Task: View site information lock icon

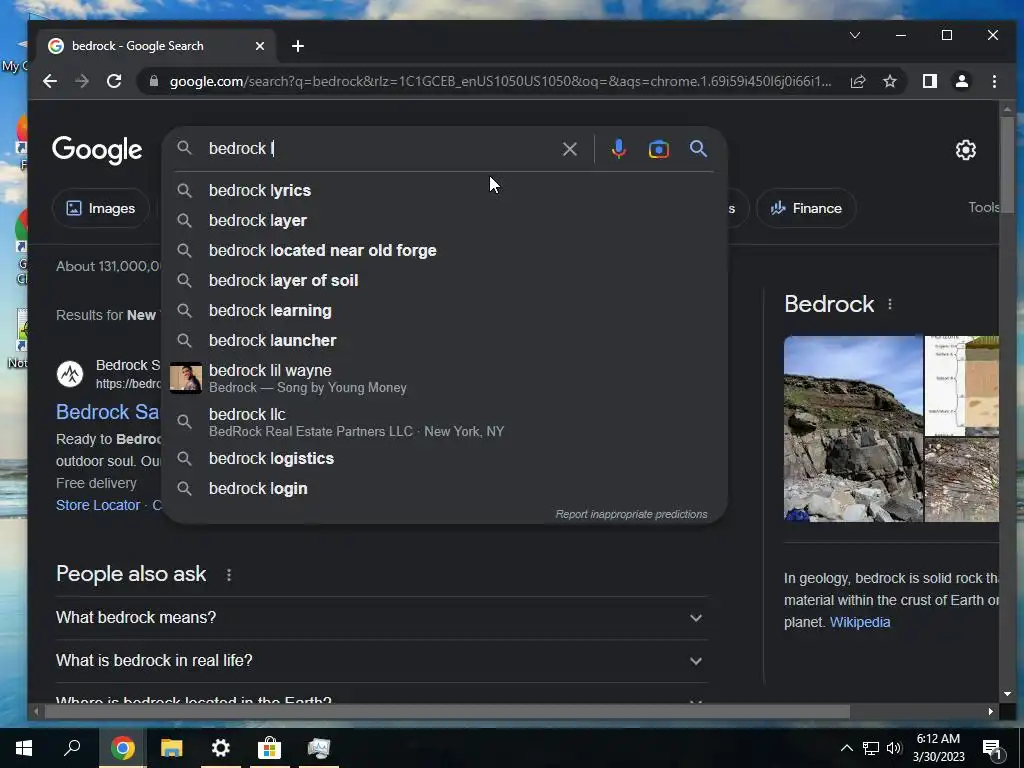Action: [154, 81]
